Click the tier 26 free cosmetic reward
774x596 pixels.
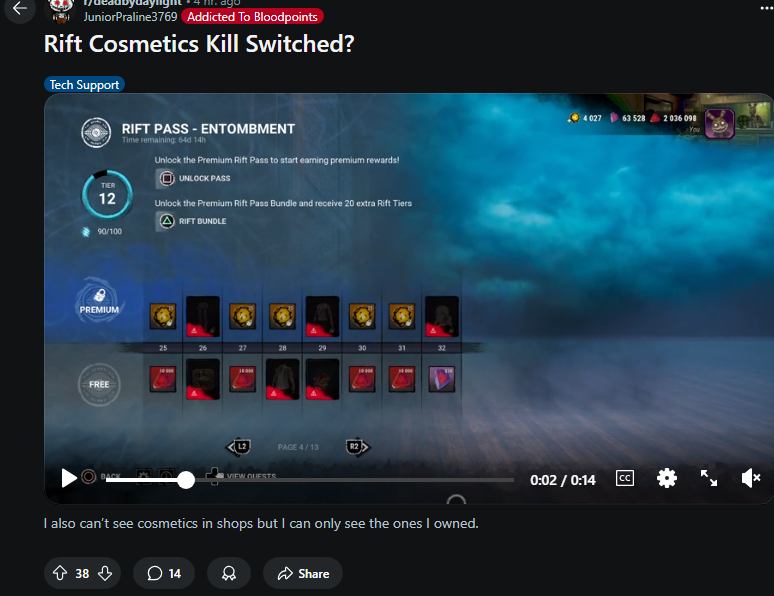(202, 379)
